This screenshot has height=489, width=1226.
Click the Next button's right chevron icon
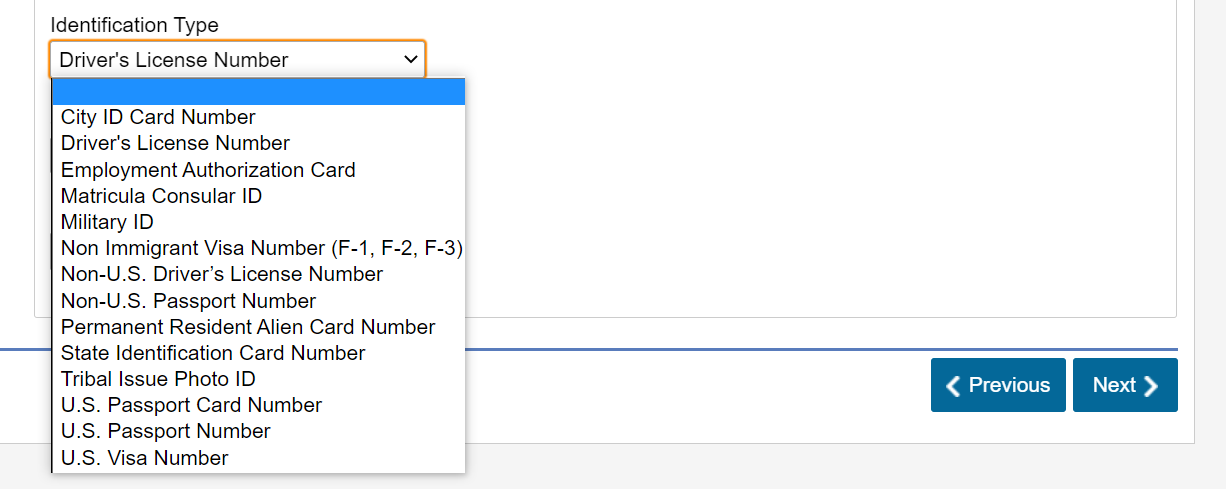(x=1151, y=386)
